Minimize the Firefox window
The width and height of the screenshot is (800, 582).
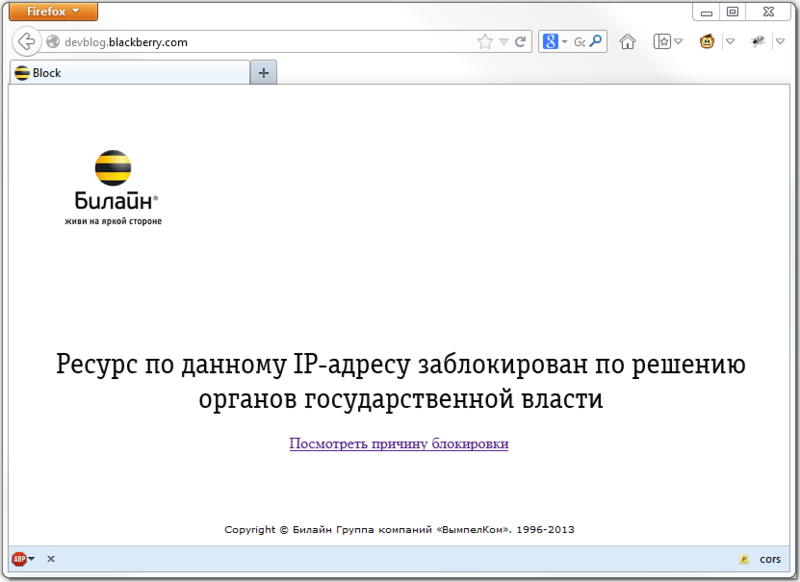click(706, 12)
